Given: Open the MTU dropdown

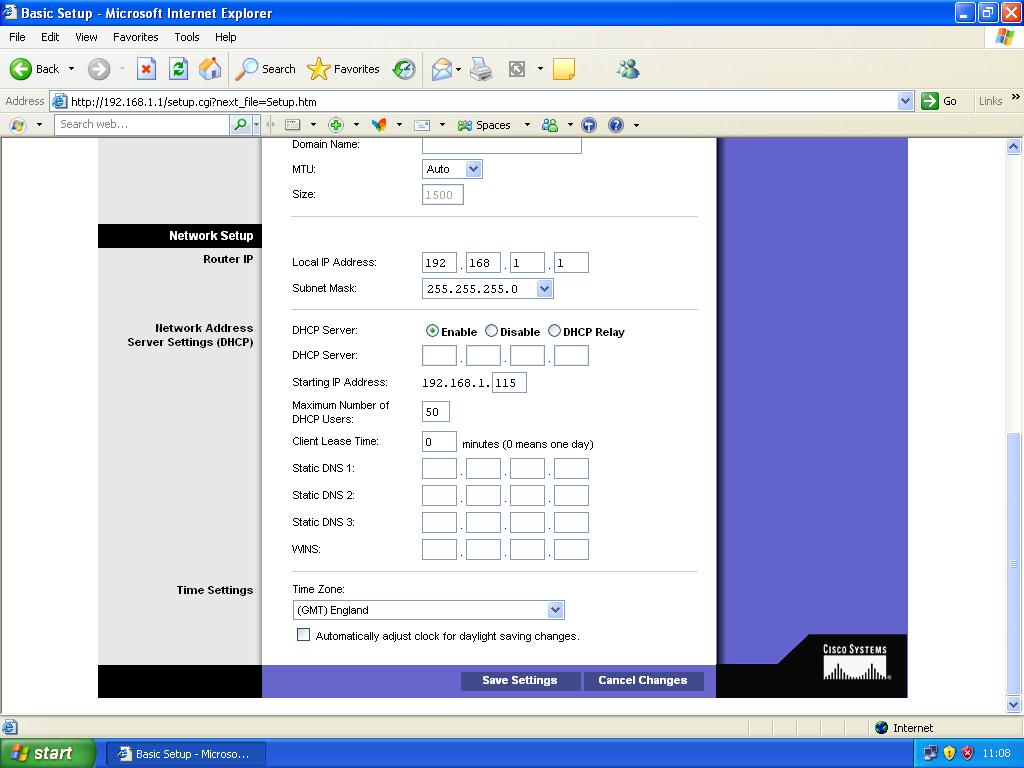Looking at the screenshot, I should coord(452,169).
